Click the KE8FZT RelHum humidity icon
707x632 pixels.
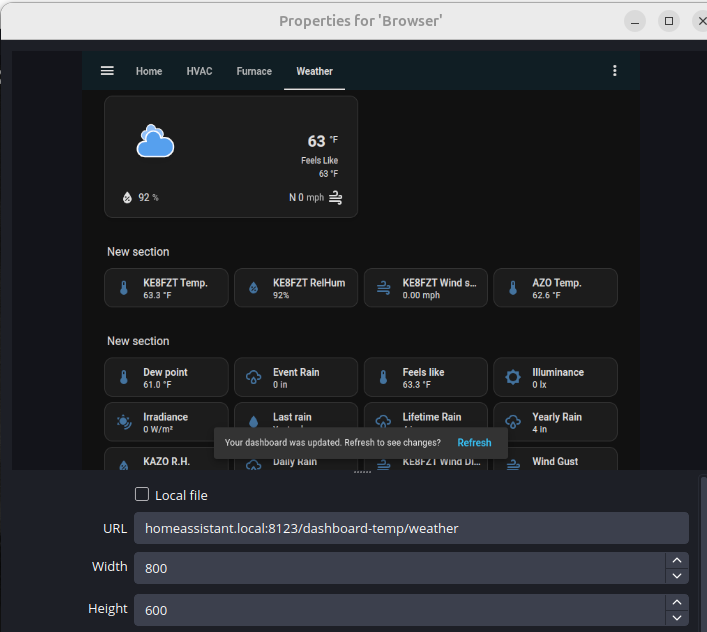click(253, 288)
